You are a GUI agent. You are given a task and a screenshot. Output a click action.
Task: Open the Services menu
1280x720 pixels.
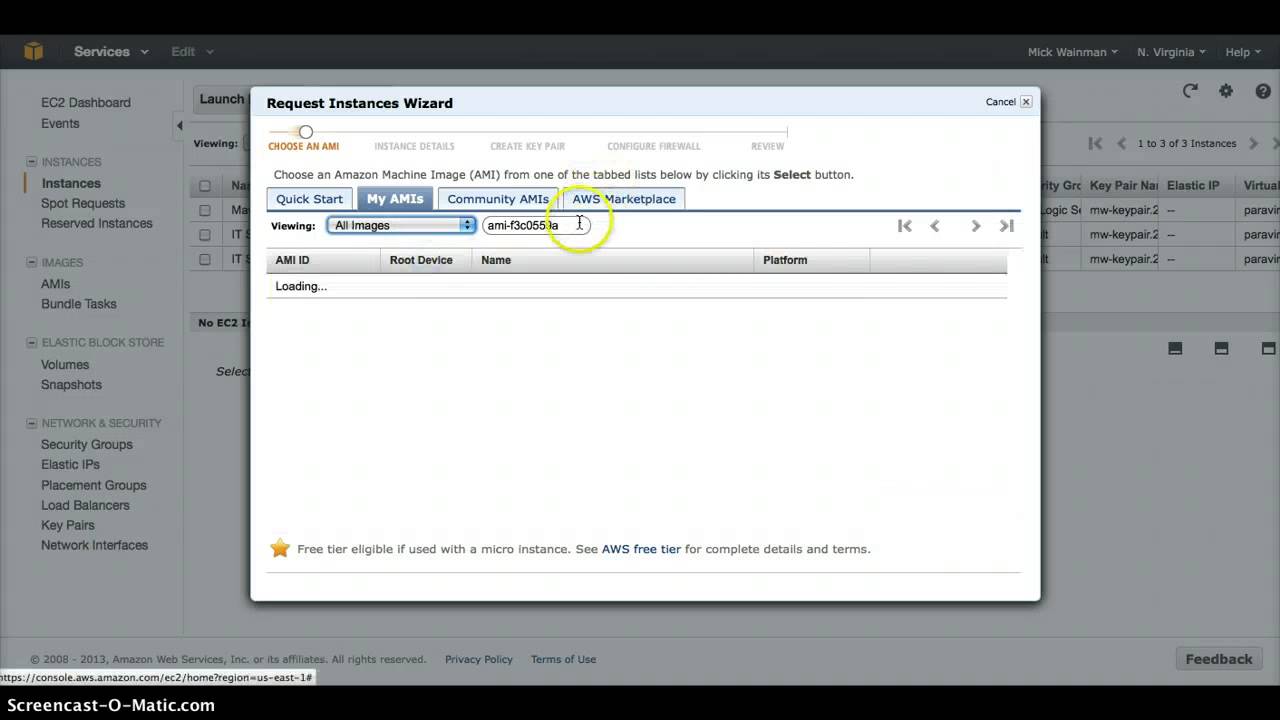point(111,51)
